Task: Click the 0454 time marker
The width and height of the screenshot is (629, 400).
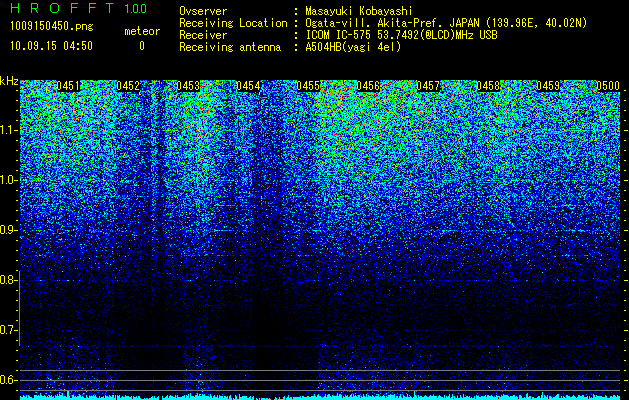Action: (x=248, y=86)
